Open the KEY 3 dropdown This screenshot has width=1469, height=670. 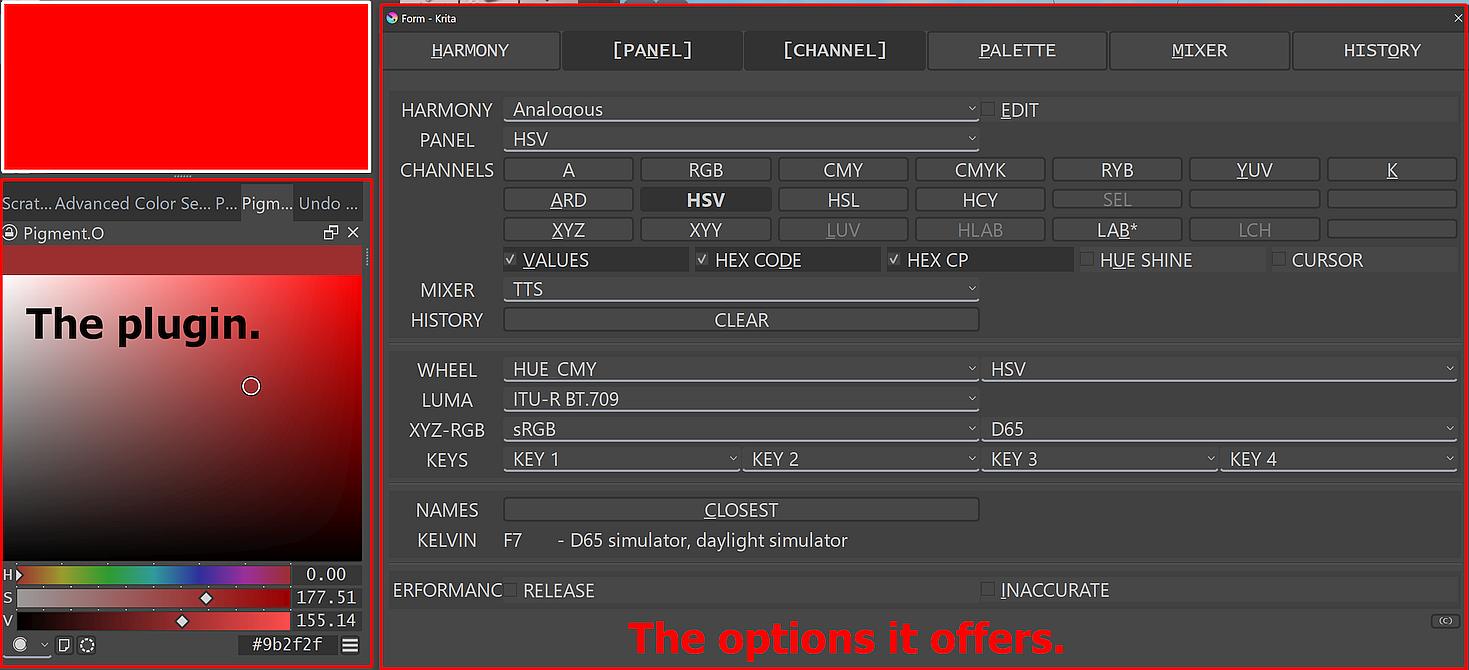coord(1100,460)
